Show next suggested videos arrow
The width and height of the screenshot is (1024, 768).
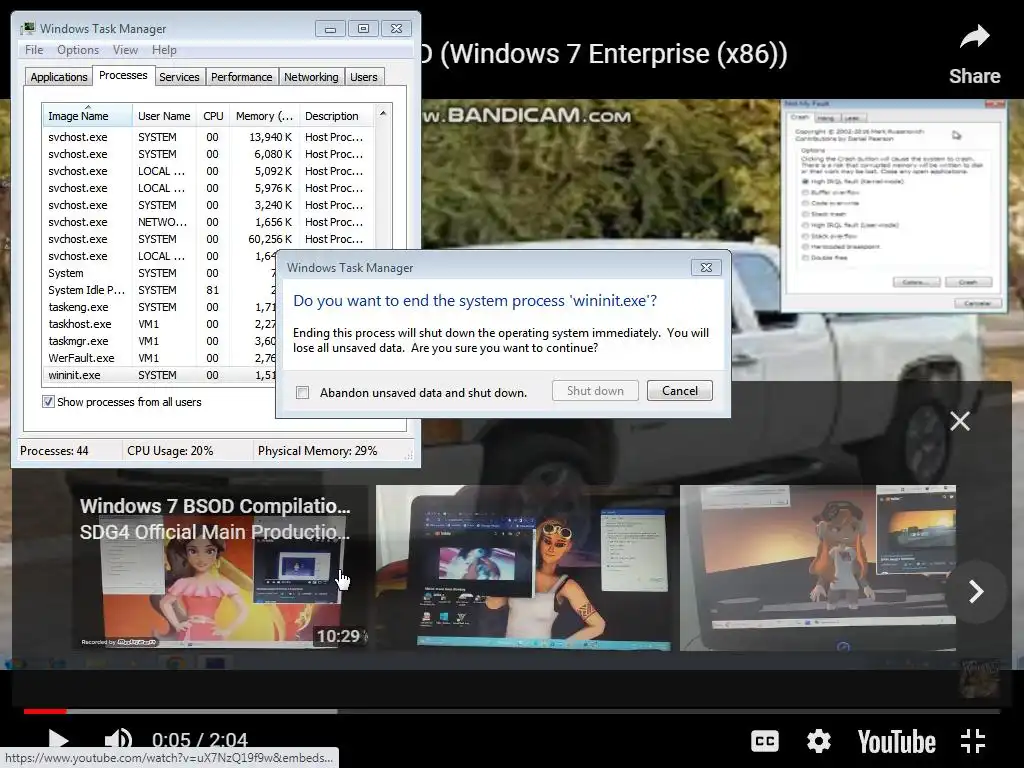pos(976,592)
